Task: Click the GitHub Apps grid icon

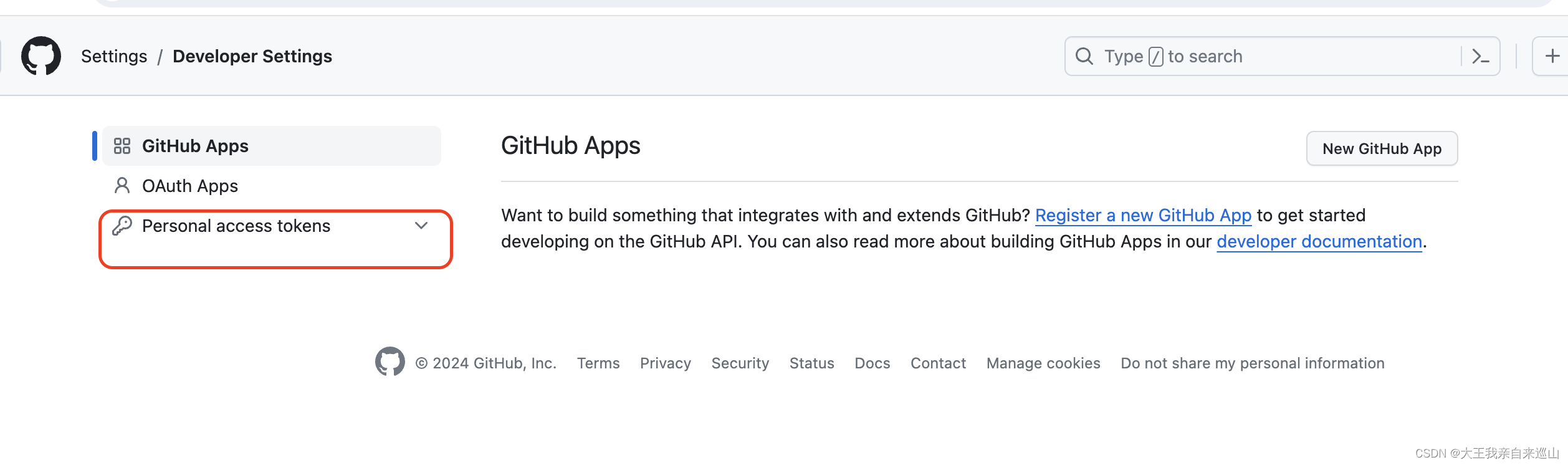Action: pos(122,146)
